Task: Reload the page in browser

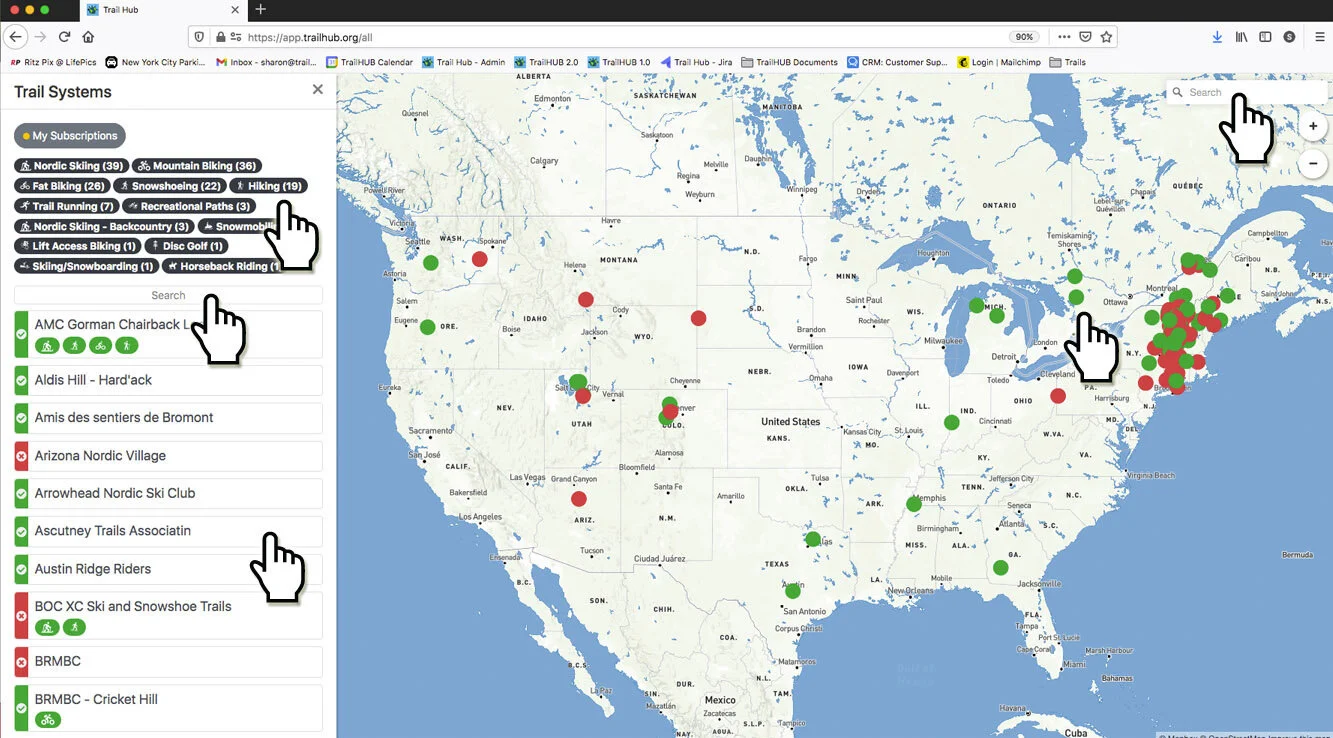Action: point(64,36)
